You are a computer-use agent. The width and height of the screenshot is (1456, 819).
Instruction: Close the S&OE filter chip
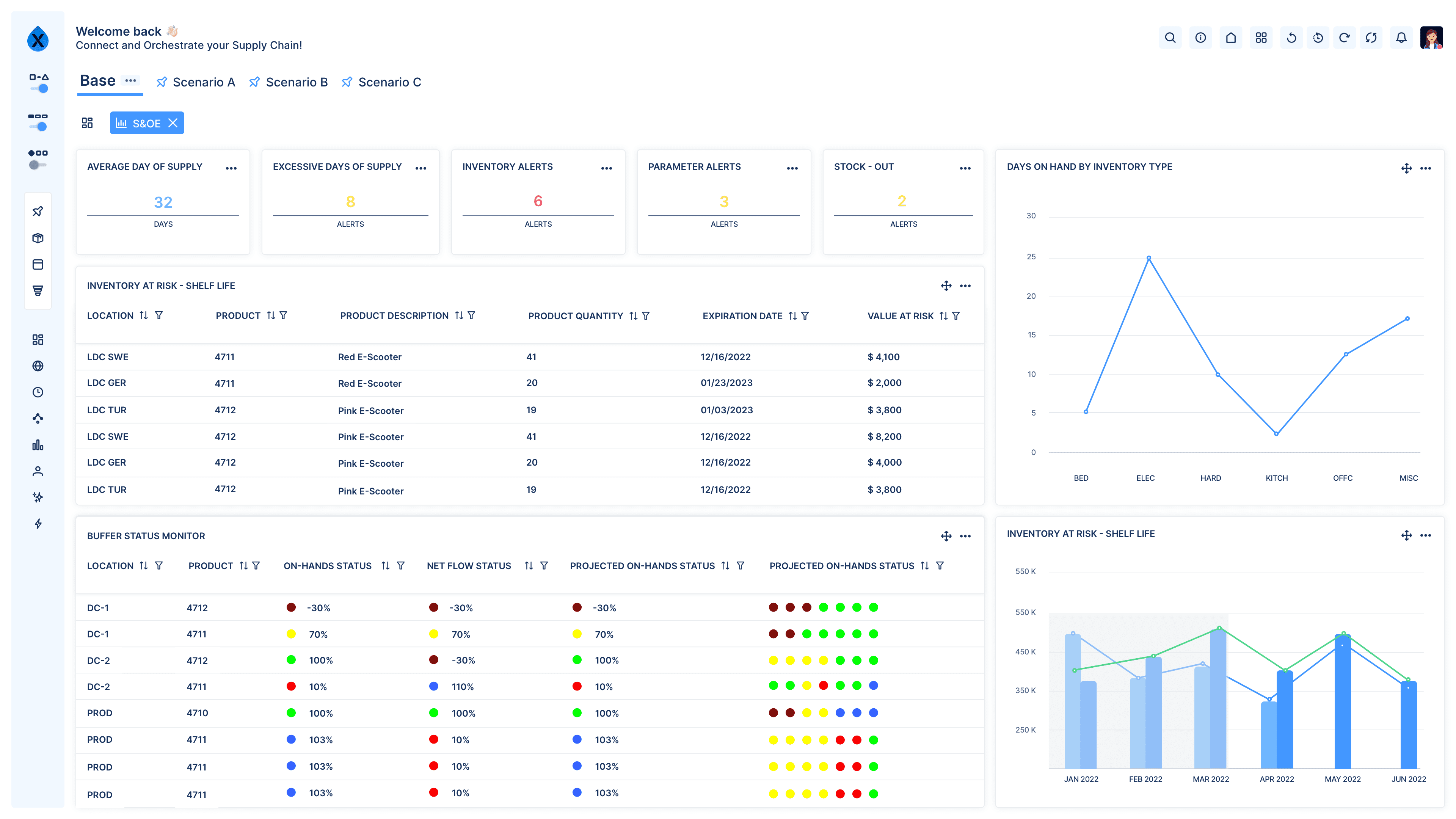click(173, 123)
